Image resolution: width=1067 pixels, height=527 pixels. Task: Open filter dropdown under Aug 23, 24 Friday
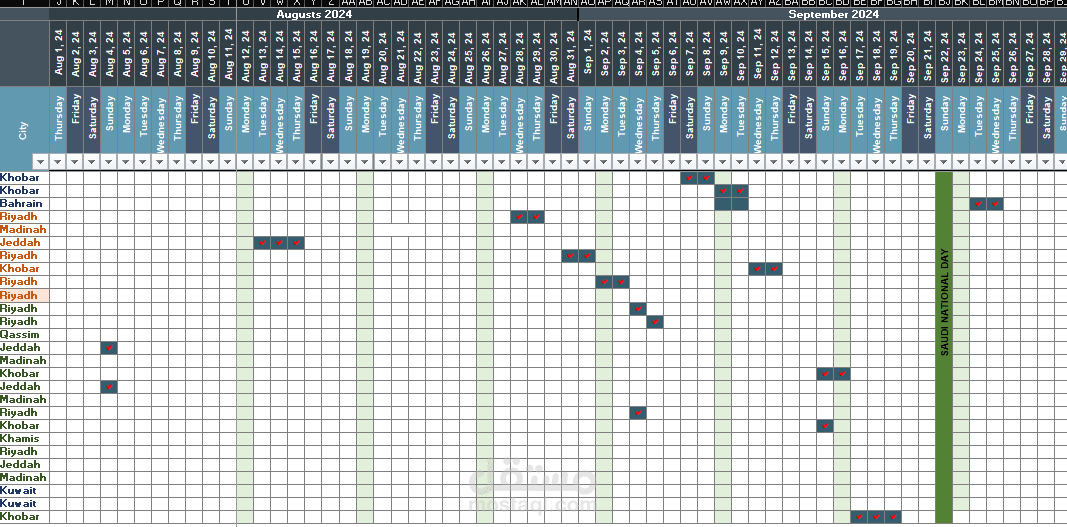pyautogui.click(x=433, y=162)
